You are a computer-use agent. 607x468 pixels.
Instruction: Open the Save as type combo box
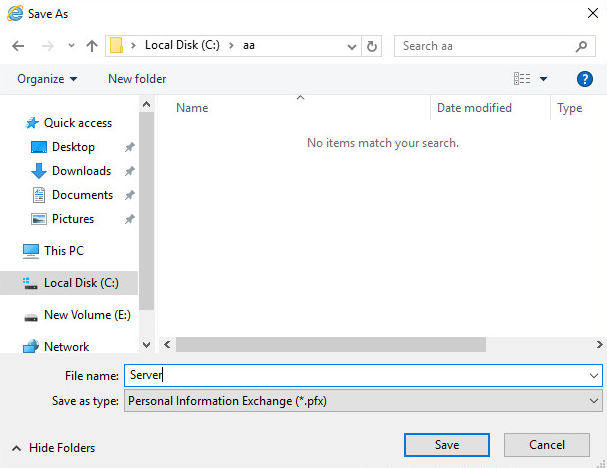coord(363,401)
